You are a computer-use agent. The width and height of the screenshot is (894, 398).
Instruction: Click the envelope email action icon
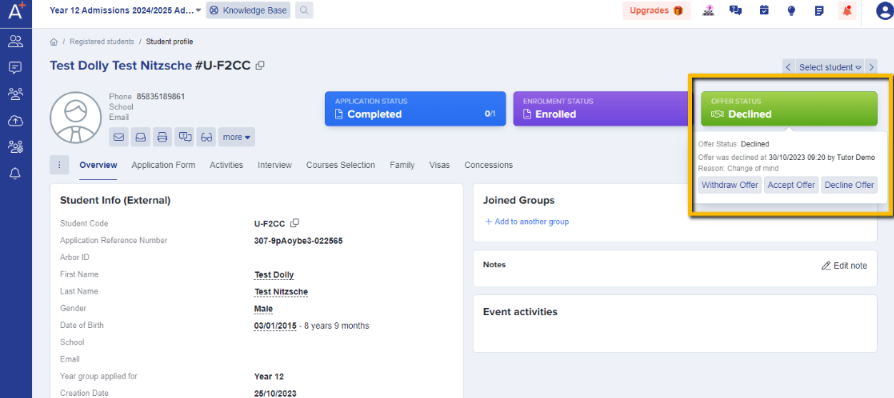pos(119,137)
